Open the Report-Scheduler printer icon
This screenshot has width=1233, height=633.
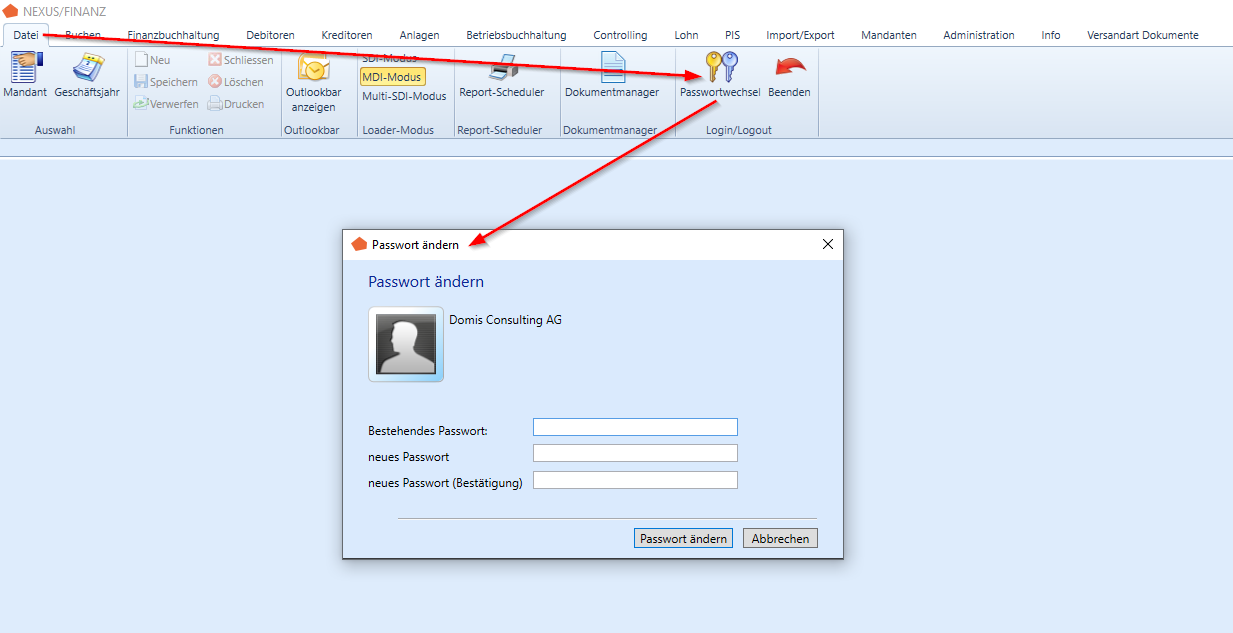coord(502,67)
